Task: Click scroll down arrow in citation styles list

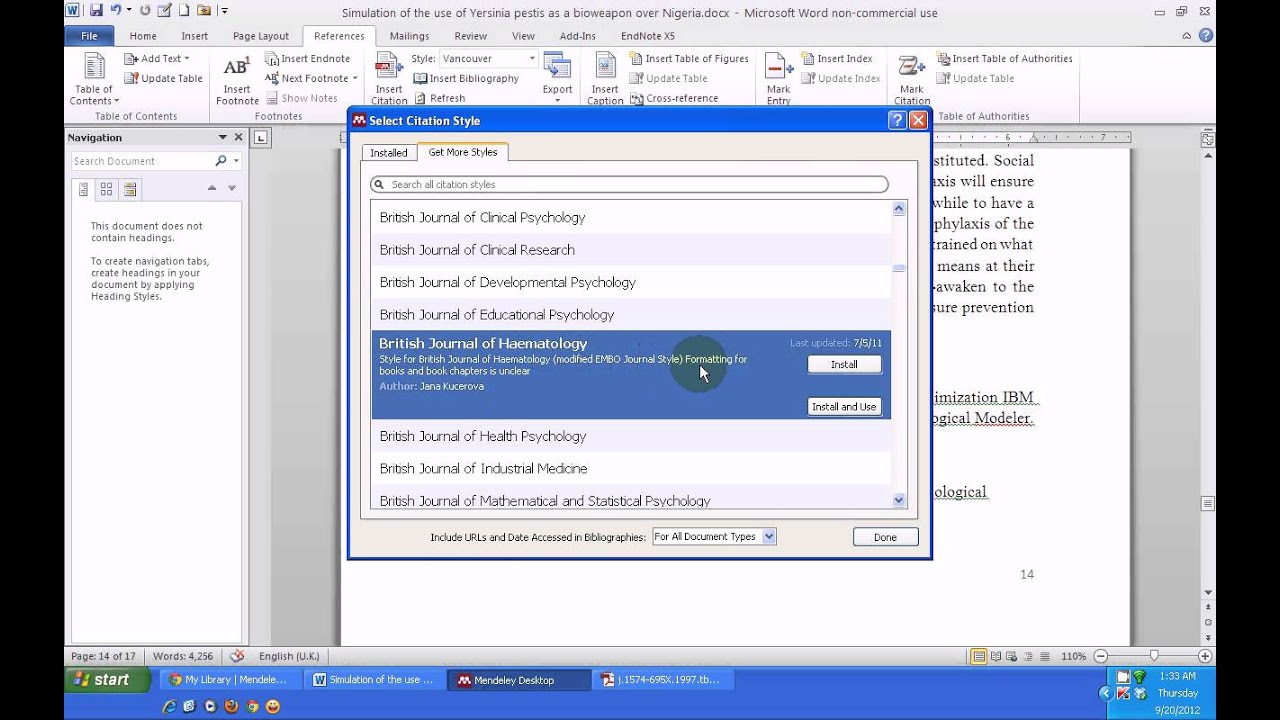Action: point(898,500)
